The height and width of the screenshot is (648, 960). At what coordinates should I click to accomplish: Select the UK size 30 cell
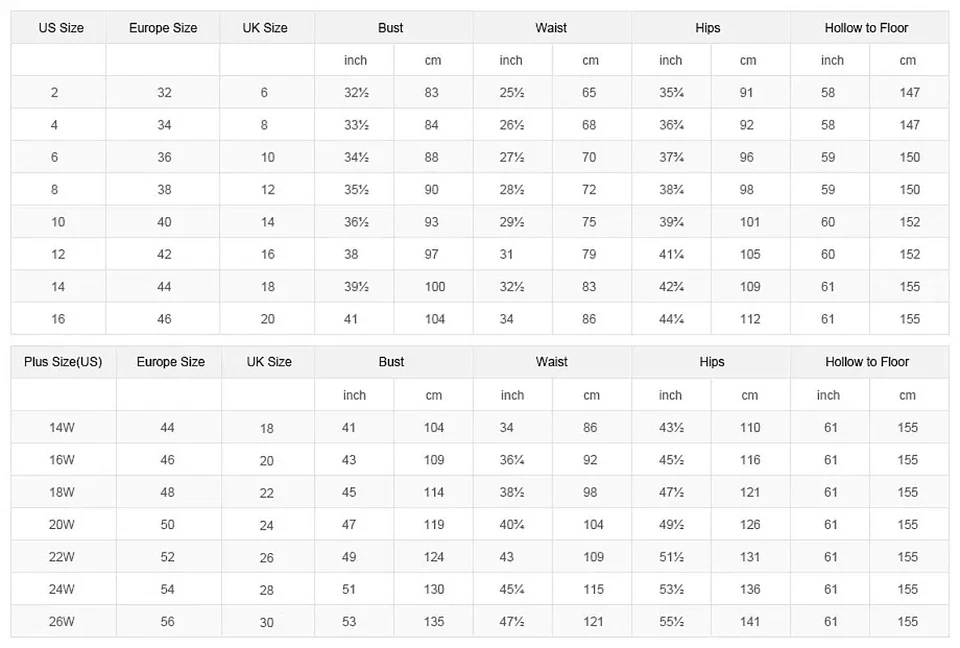point(267,622)
